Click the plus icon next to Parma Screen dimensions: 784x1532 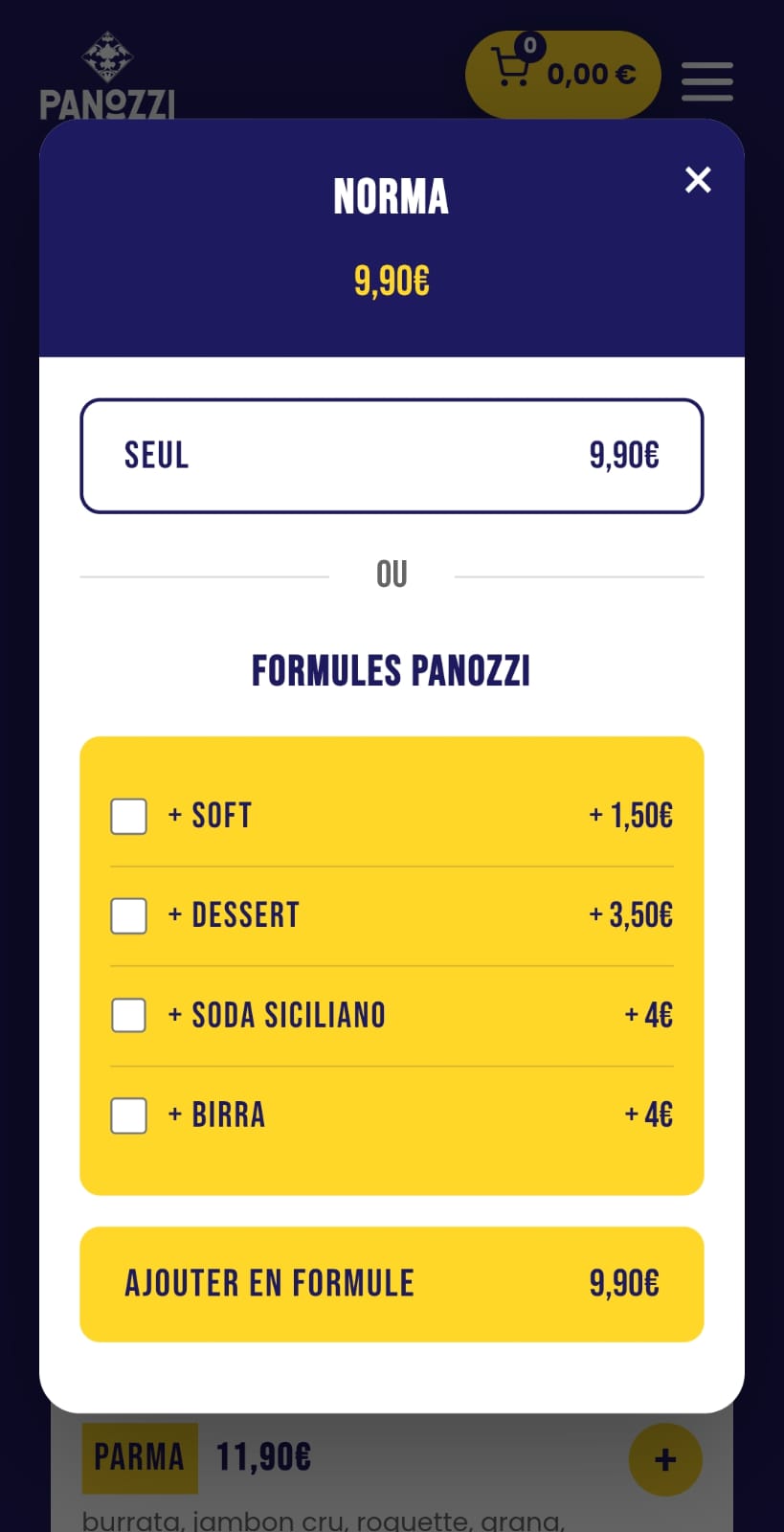[x=665, y=1459]
